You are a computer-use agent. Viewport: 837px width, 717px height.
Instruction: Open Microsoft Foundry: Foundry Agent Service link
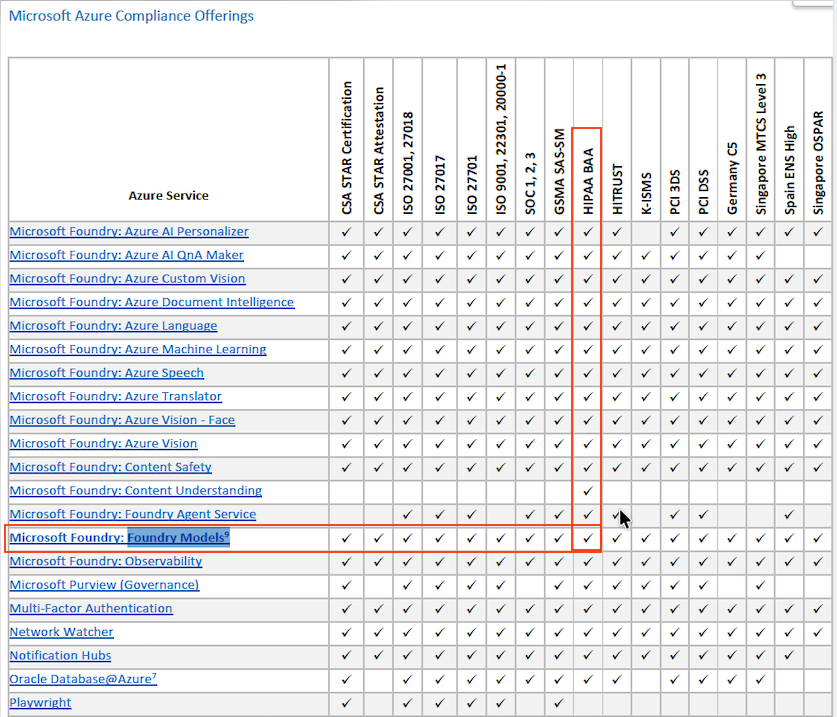click(133, 514)
